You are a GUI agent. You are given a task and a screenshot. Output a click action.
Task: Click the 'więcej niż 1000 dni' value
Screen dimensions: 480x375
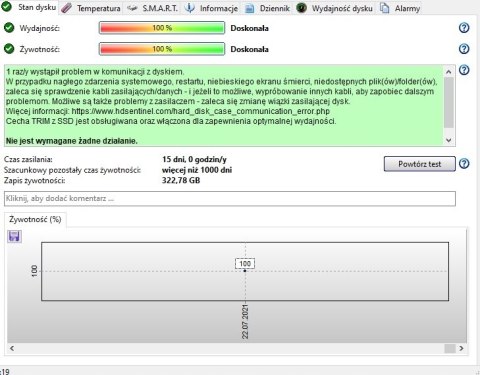[x=197, y=170]
